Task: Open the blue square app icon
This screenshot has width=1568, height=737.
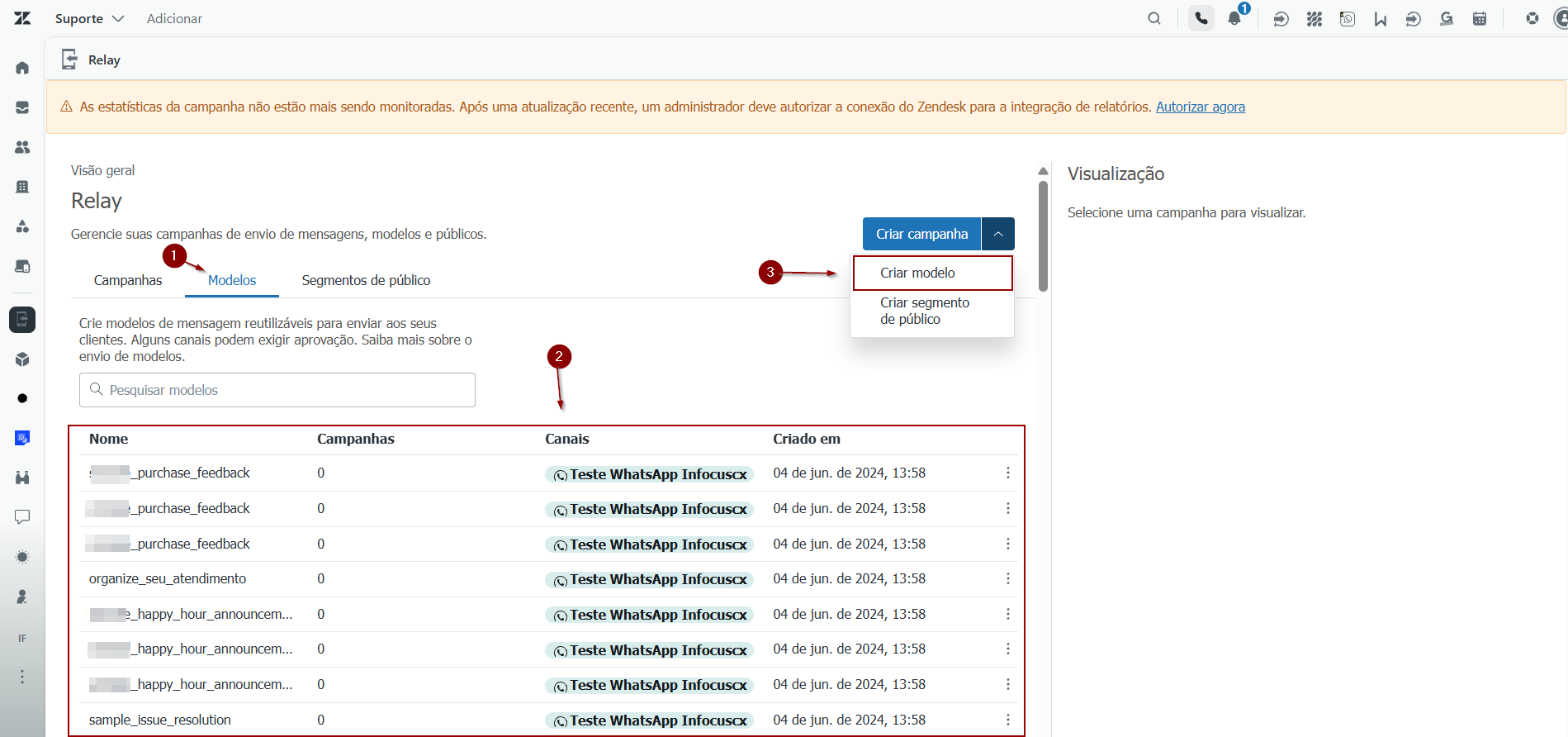Action: point(22,438)
